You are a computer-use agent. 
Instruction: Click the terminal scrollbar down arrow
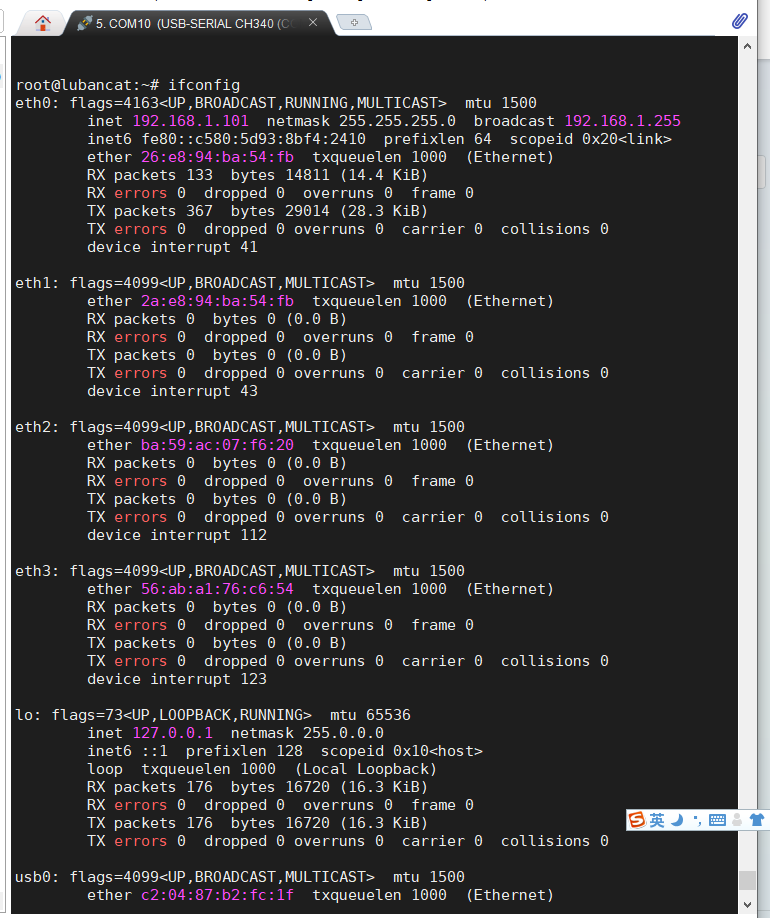click(747, 905)
